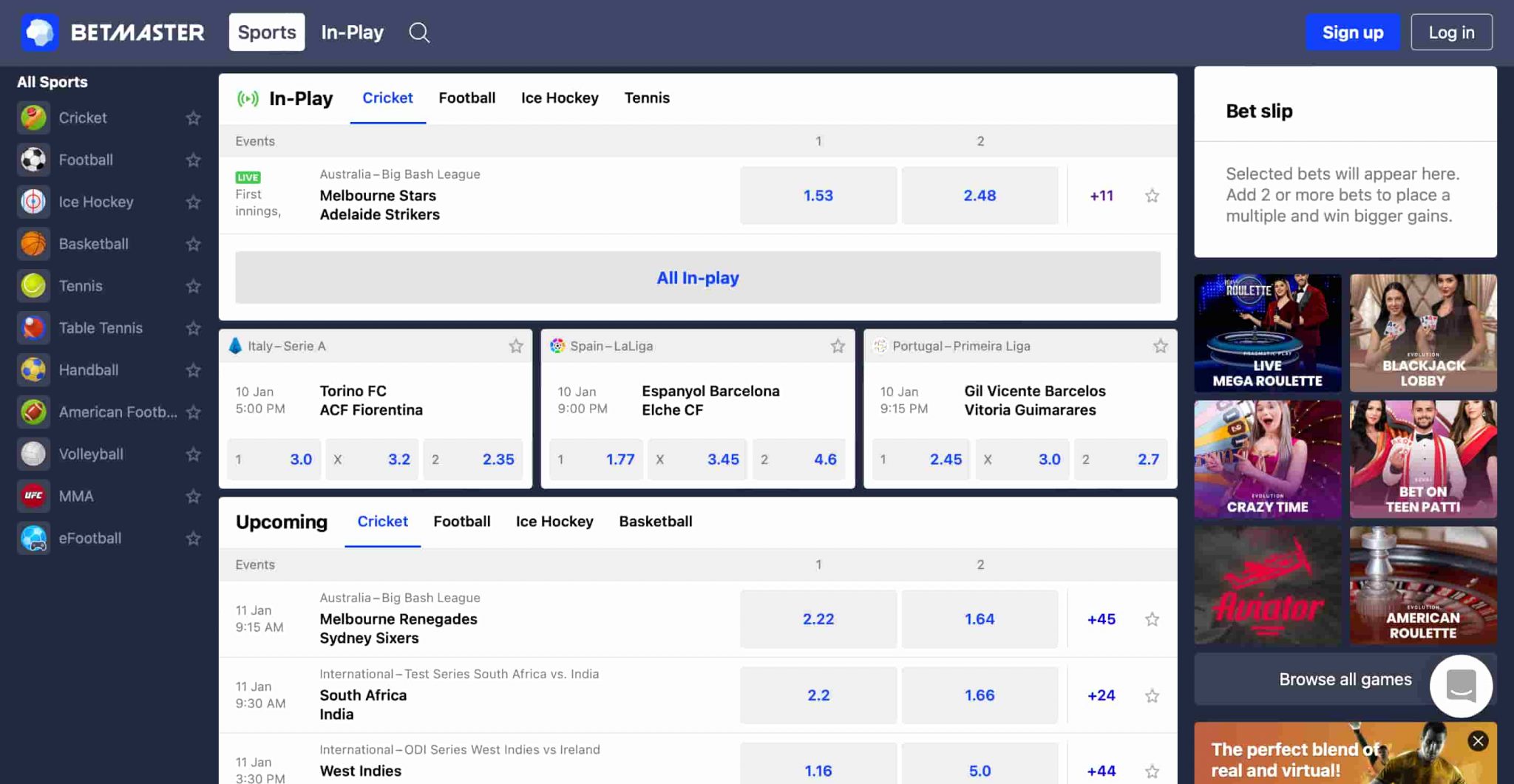Pick Torino FC win odds 3.0
The width and height of the screenshot is (1514, 784).
[x=274, y=460]
